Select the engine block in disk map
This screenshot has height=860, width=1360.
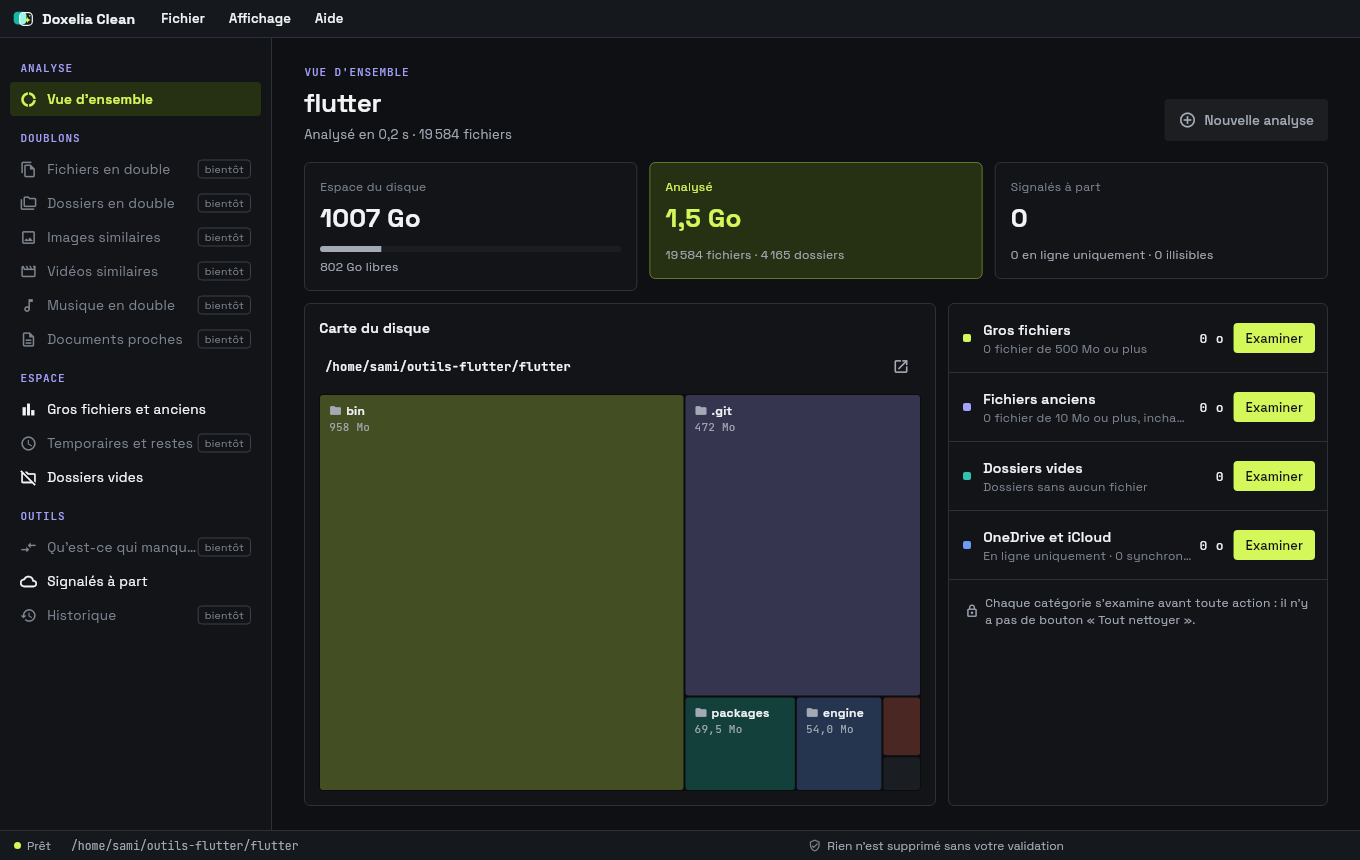tap(839, 744)
